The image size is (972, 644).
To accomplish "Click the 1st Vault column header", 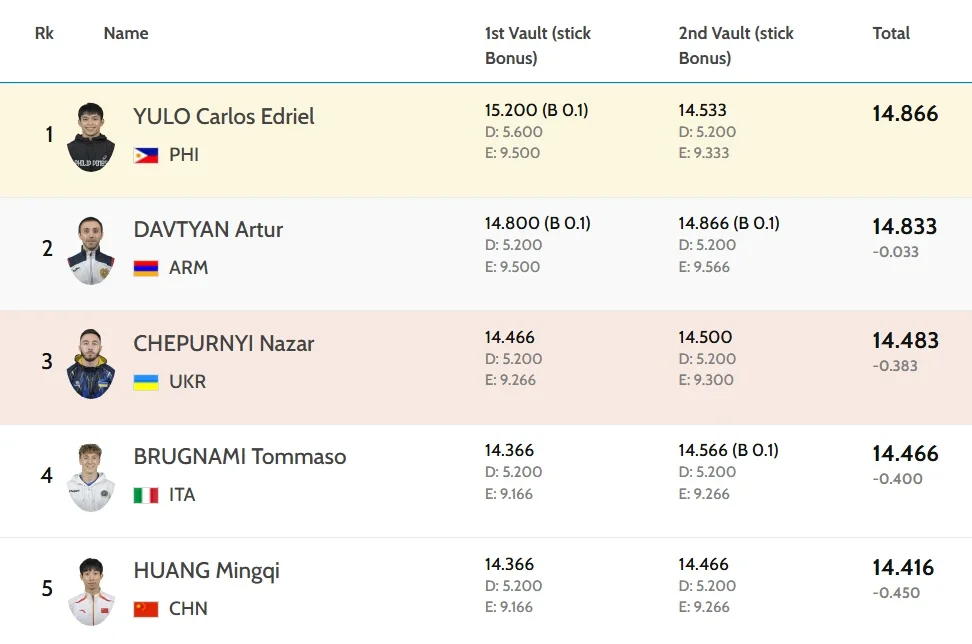I will coord(538,45).
